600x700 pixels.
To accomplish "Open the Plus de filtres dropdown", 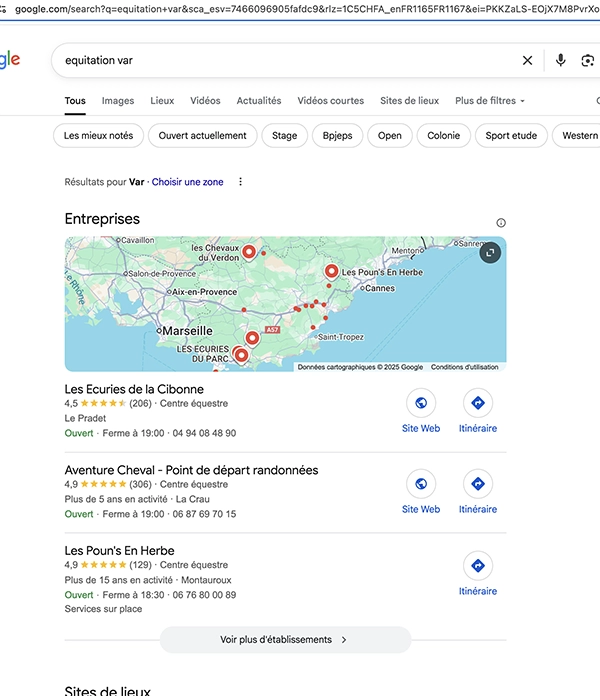I will click(x=490, y=100).
